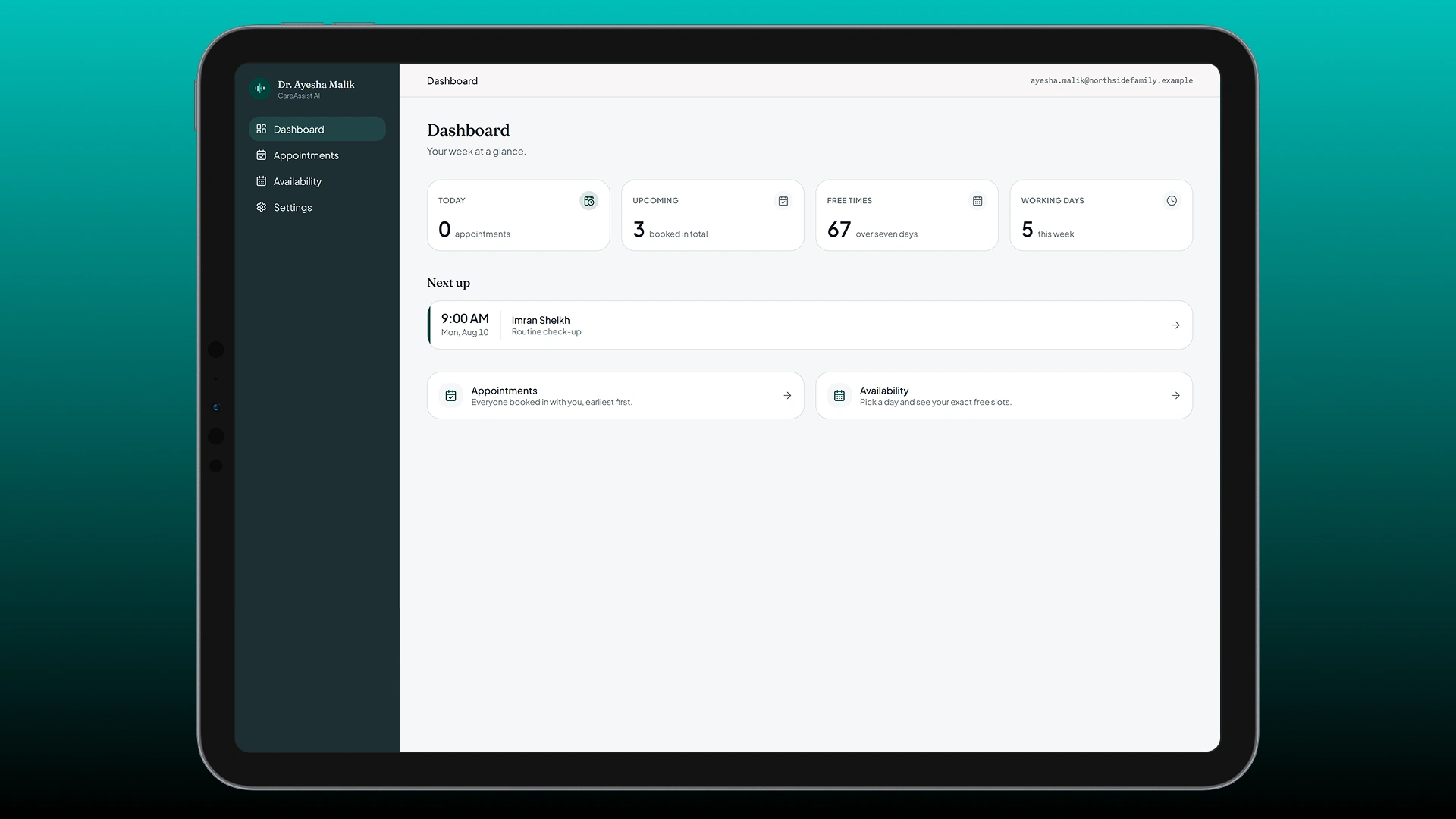Click the 9:00 AM appointment time
The height and width of the screenshot is (819, 1456).
click(465, 318)
